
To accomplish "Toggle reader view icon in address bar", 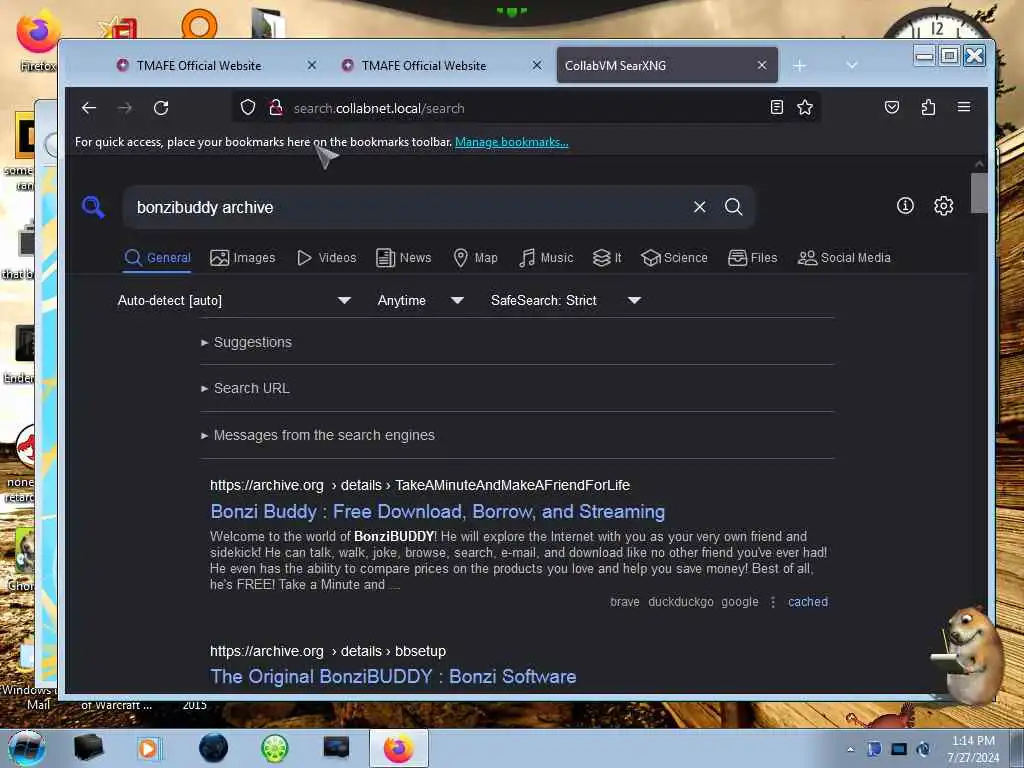I will 776,107.
